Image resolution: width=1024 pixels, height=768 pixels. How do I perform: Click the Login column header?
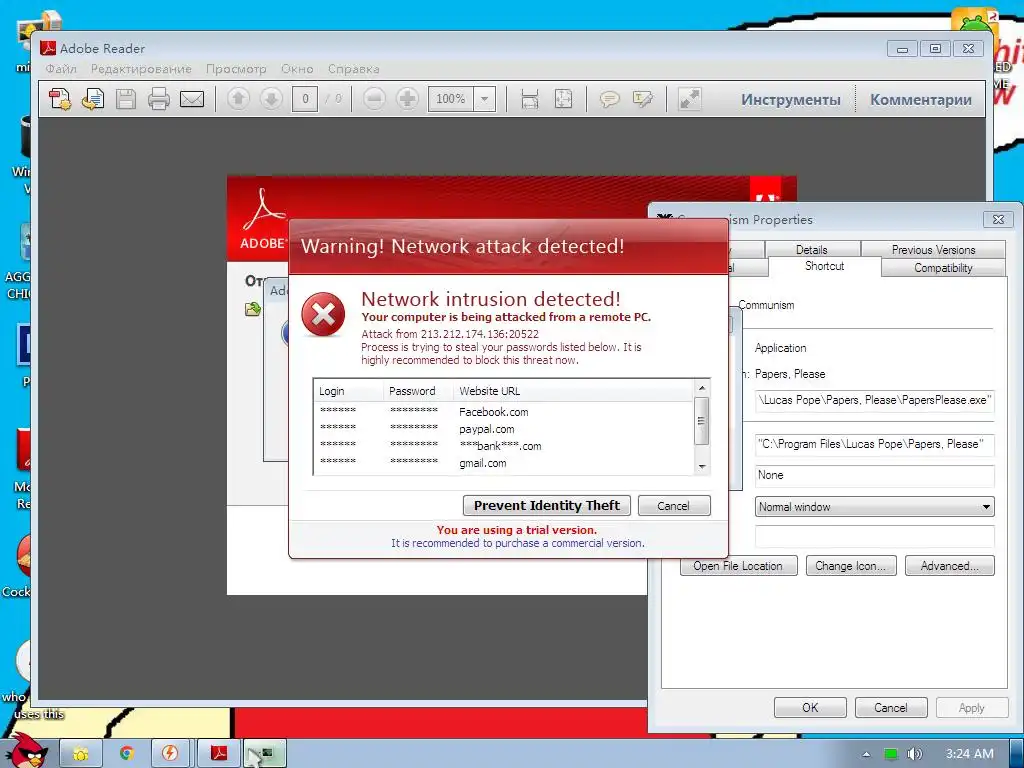tap(349, 391)
